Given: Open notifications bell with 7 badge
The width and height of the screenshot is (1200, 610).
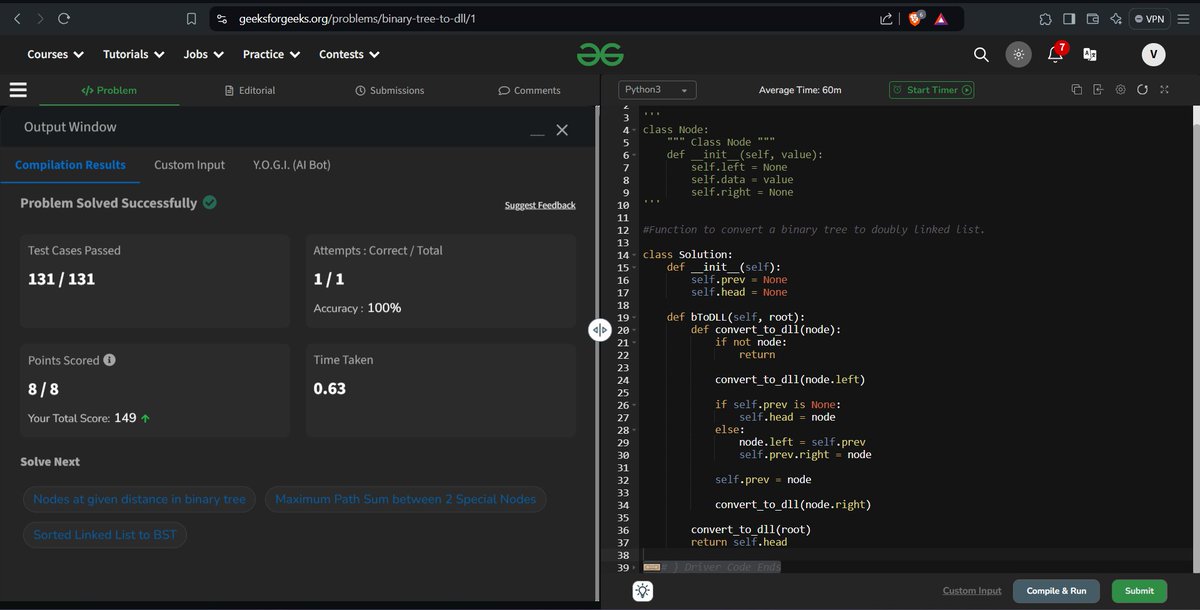Looking at the screenshot, I should [1055, 54].
